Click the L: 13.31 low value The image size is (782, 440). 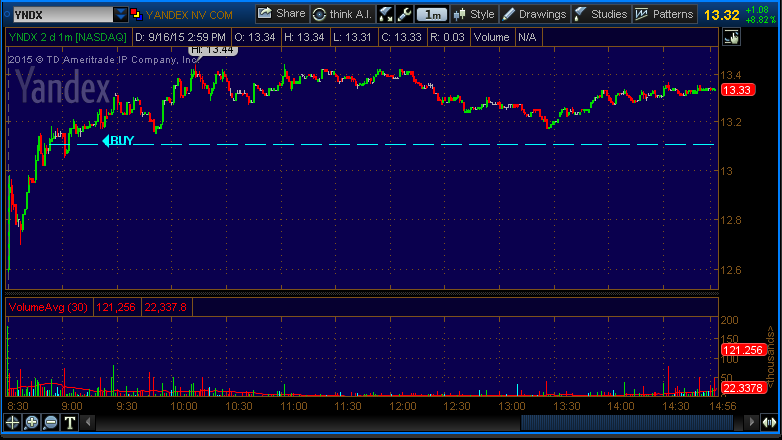pos(353,37)
